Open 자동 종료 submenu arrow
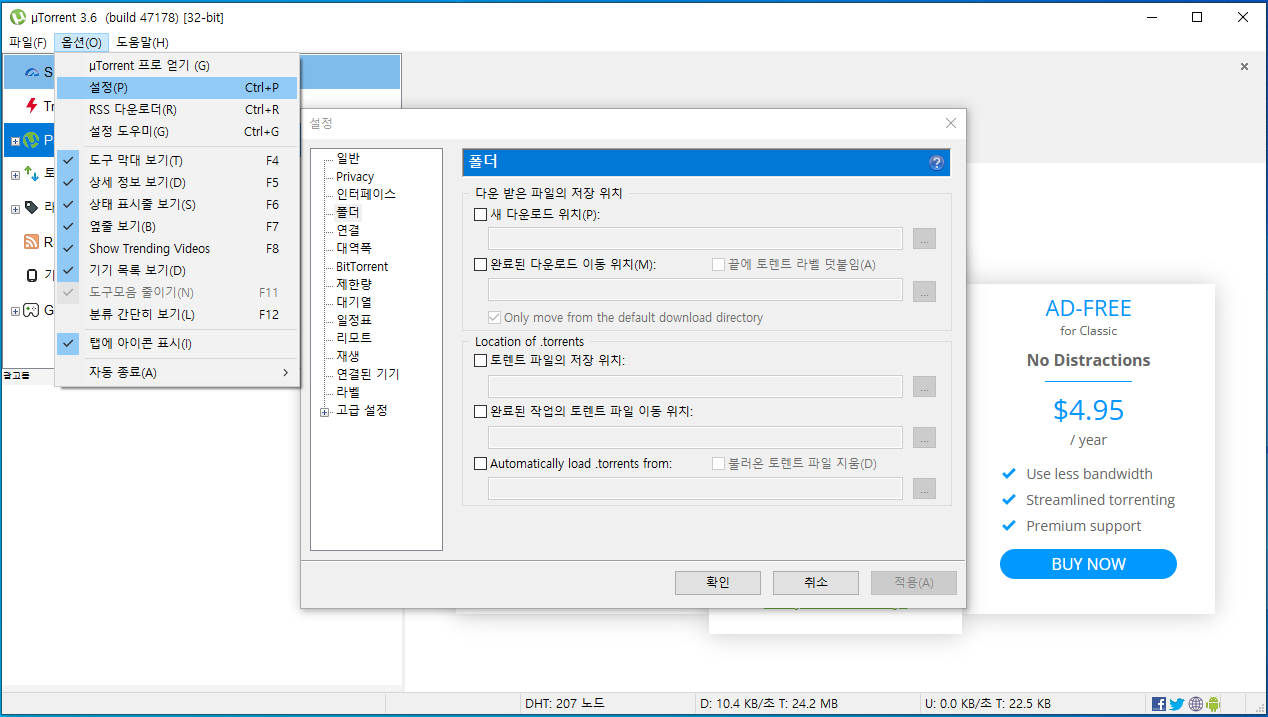The height and width of the screenshot is (717, 1268). (285, 373)
